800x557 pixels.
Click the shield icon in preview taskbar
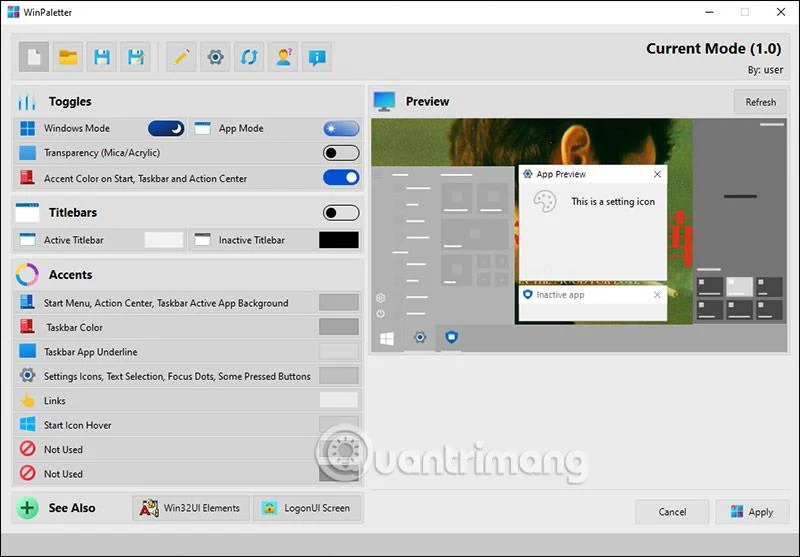coord(452,337)
